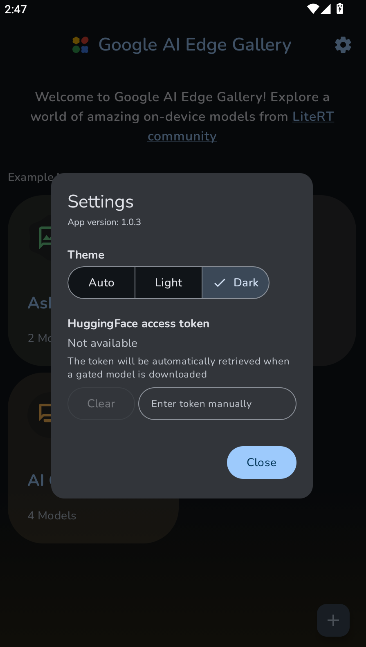Image resolution: width=366 pixels, height=647 pixels.
Task: Open the card showing 4 Models
Action: coord(93,458)
